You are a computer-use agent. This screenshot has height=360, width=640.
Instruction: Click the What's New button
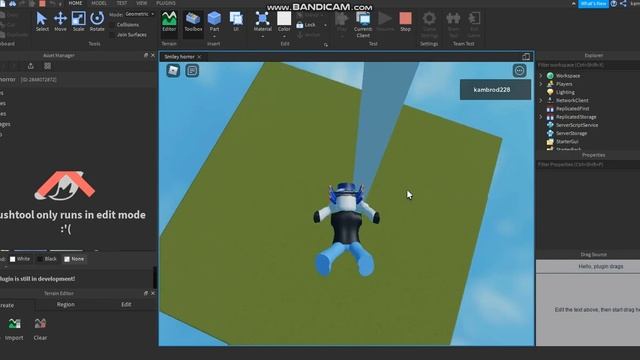[593, 3]
